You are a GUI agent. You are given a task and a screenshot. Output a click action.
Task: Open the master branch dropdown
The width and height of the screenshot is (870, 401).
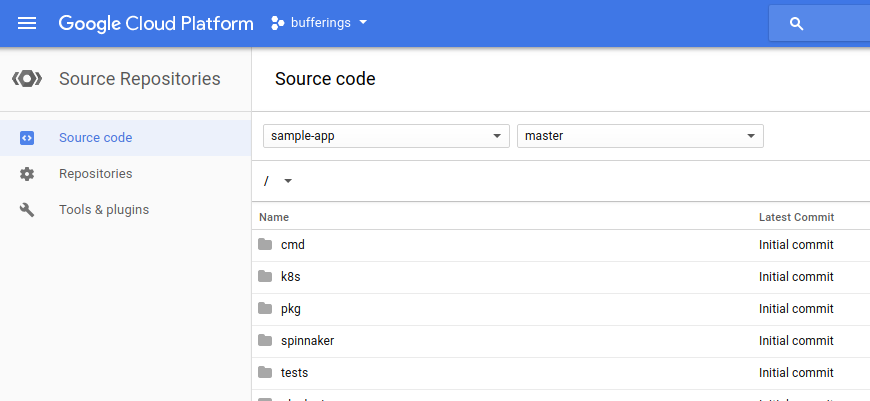(640, 136)
